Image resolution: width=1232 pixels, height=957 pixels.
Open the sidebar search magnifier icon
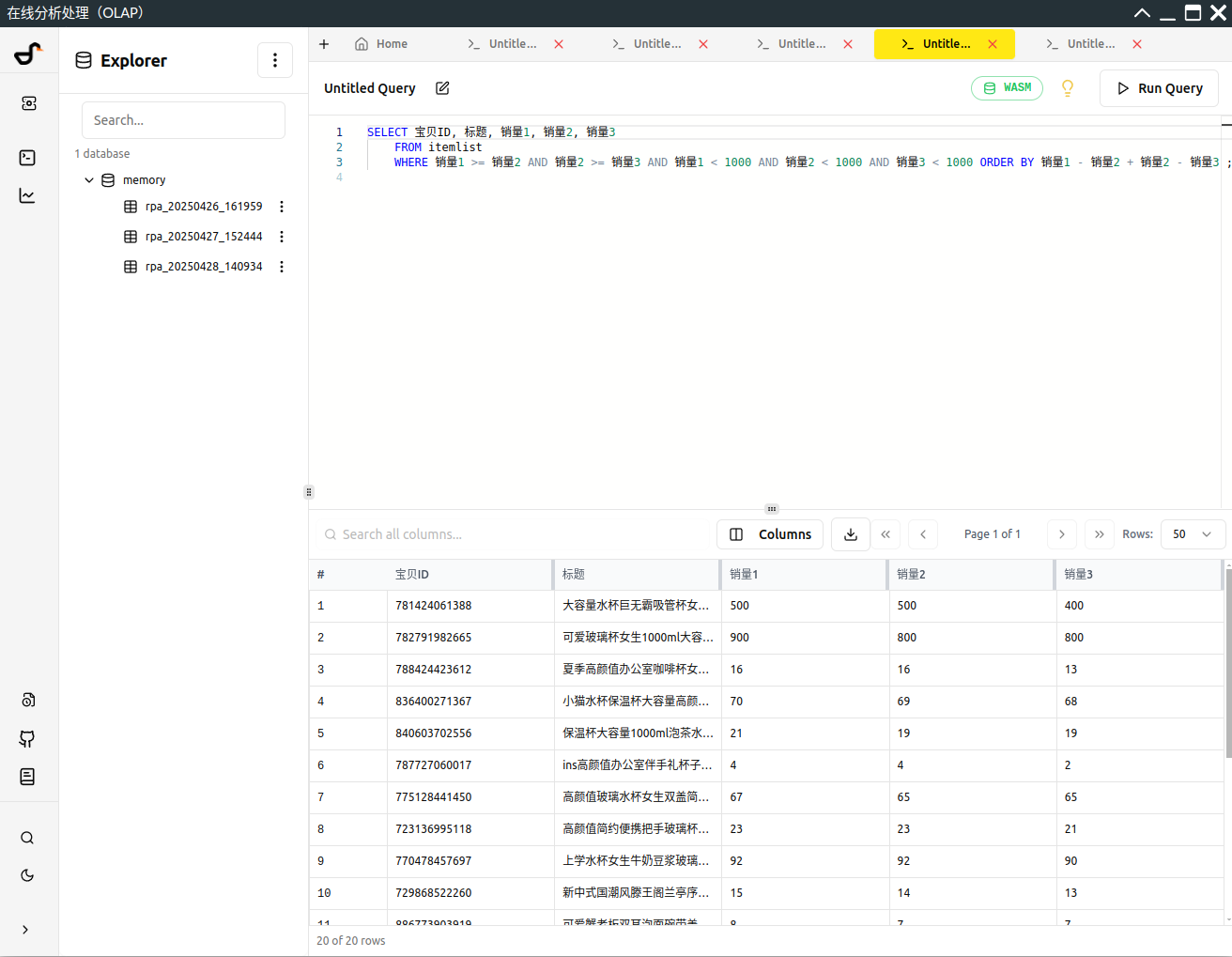[x=28, y=838]
